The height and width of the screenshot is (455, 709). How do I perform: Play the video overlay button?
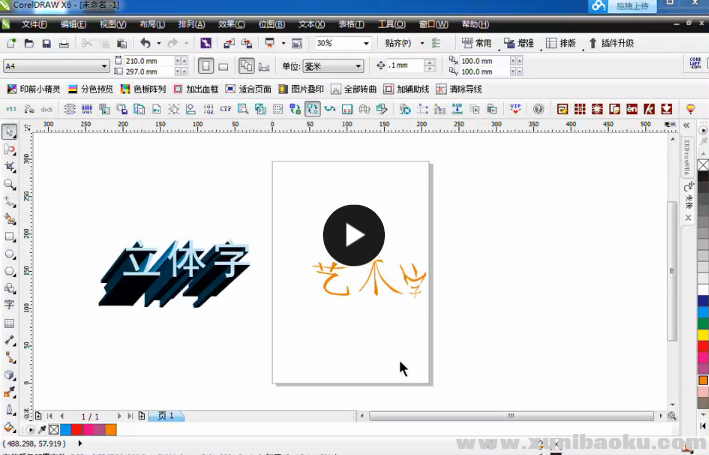(x=353, y=235)
